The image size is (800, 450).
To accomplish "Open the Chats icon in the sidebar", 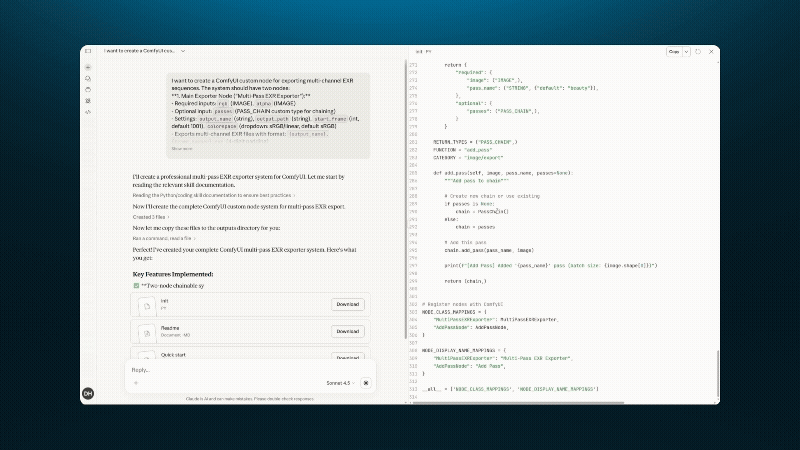I will (x=88, y=79).
